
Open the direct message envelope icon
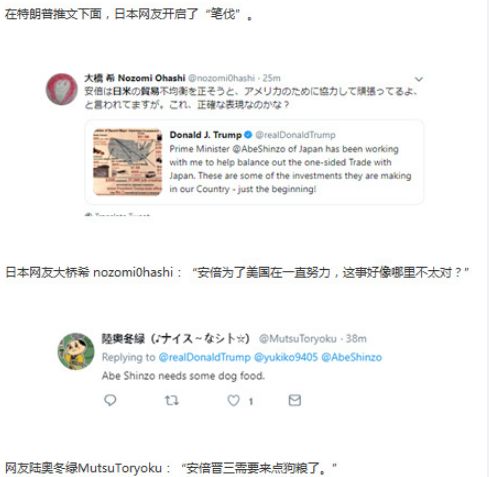[295, 400]
